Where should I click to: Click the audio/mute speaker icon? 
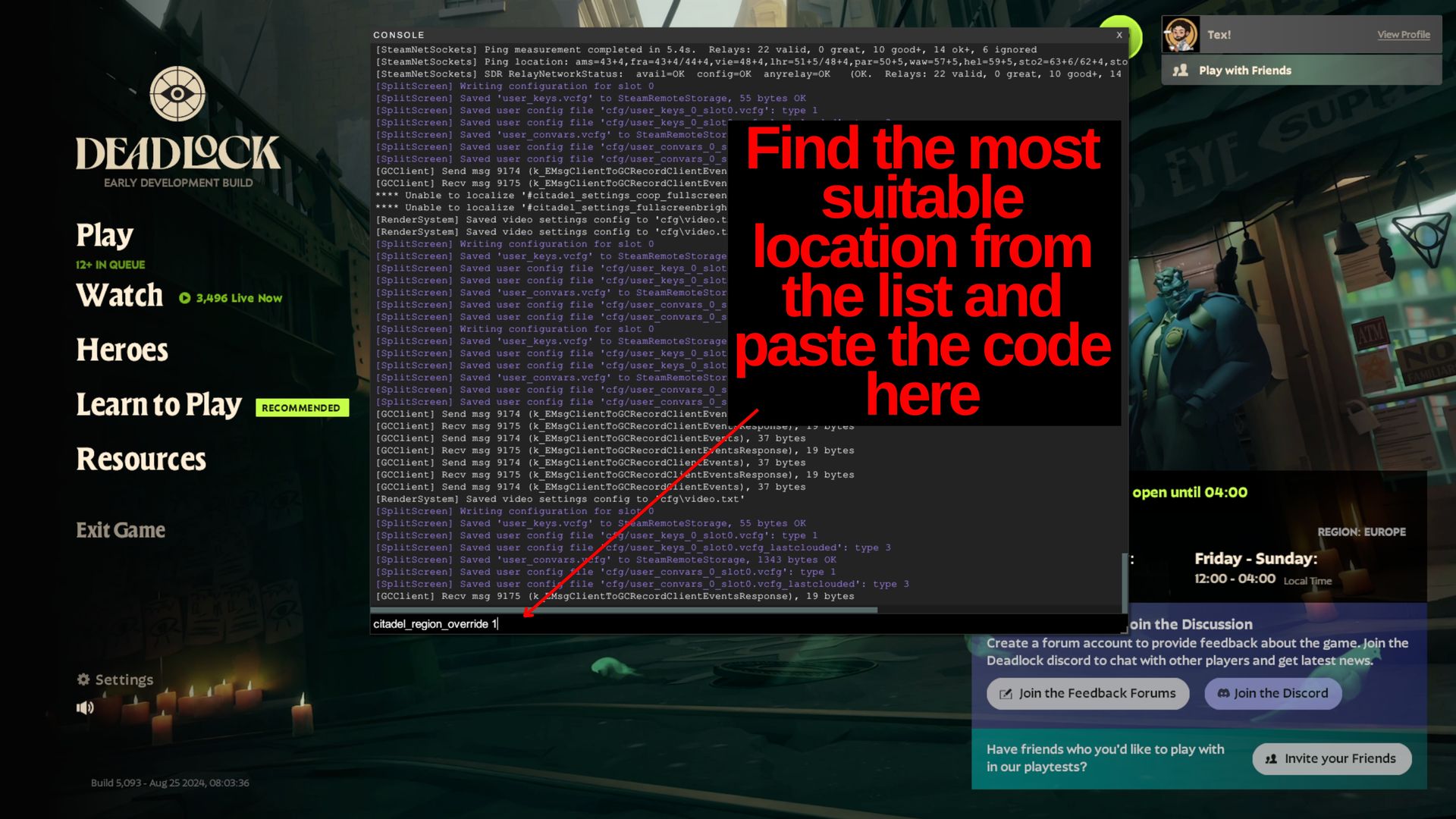85,707
